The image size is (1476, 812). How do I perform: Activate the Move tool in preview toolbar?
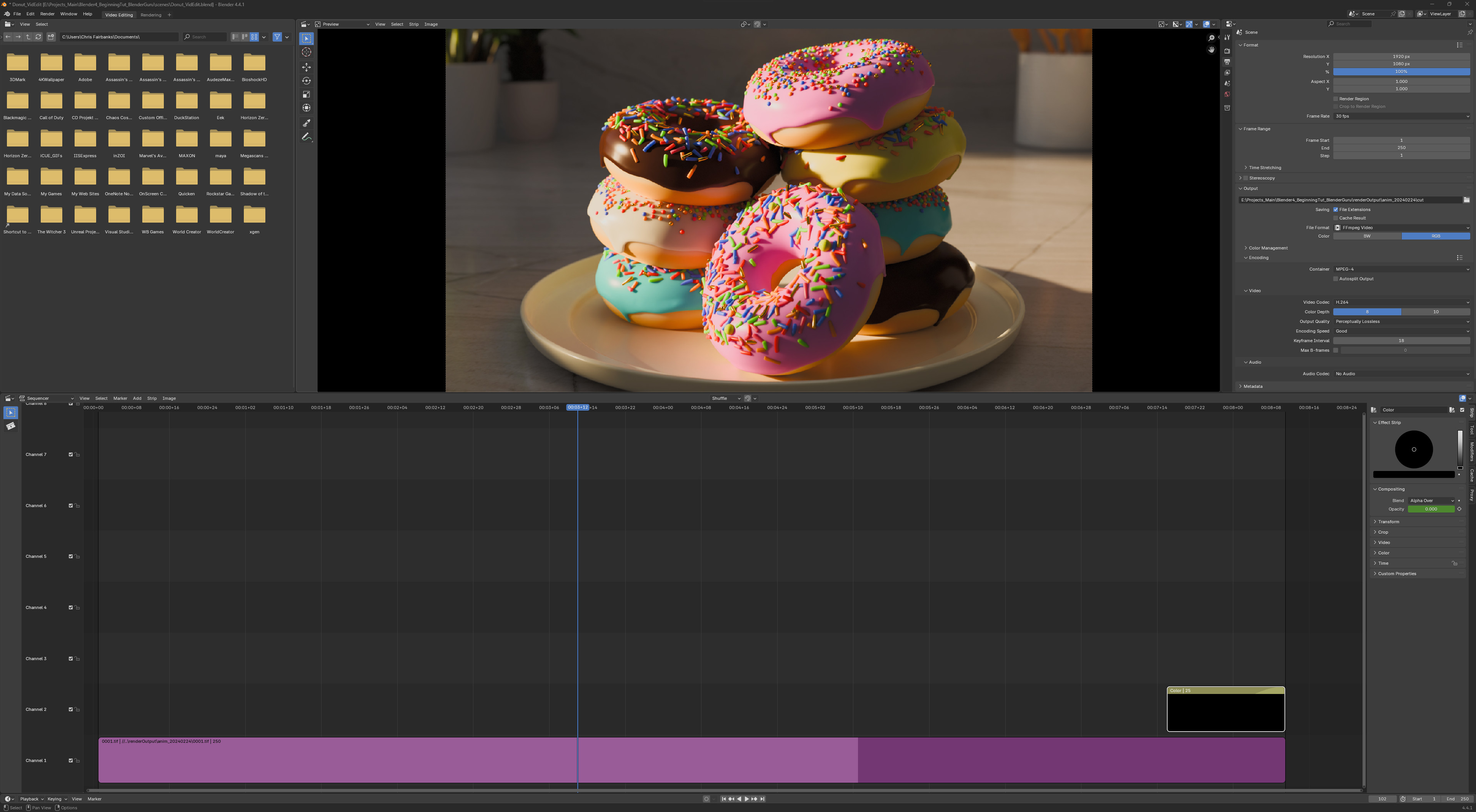coord(307,68)
